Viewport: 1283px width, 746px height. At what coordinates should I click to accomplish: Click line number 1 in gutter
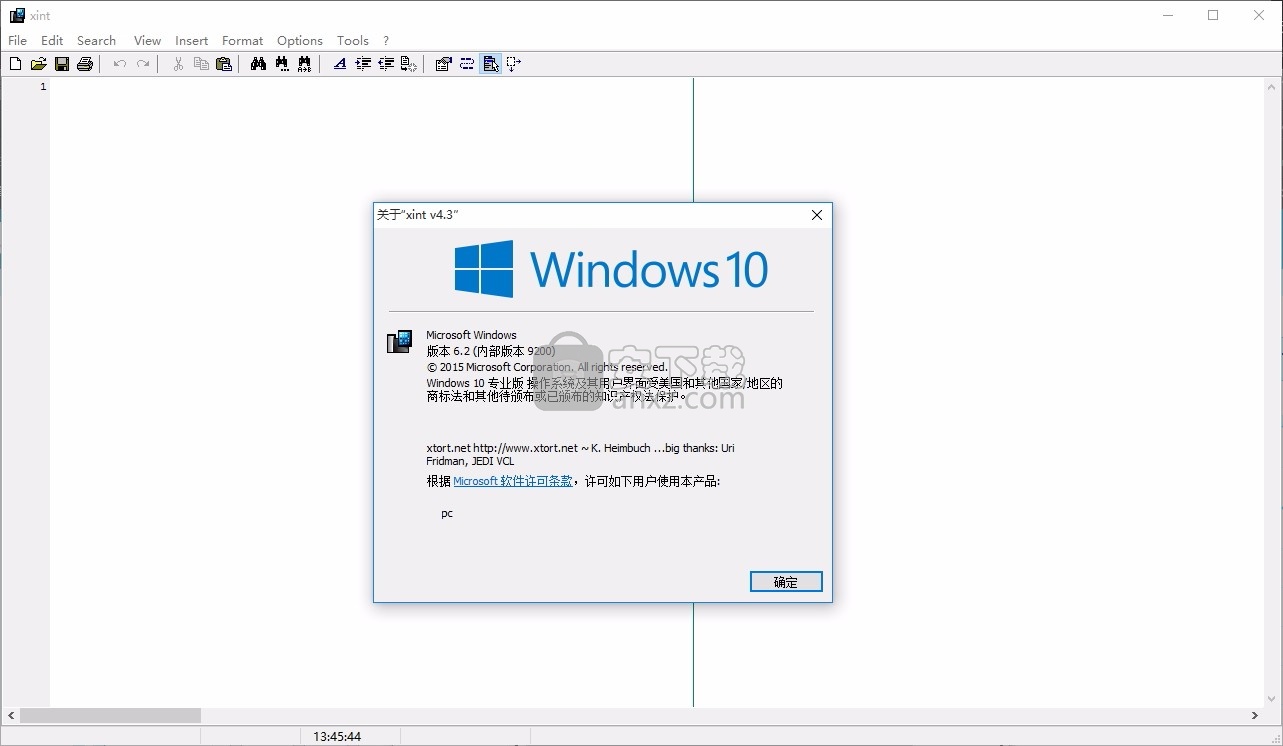pos(43,87)
